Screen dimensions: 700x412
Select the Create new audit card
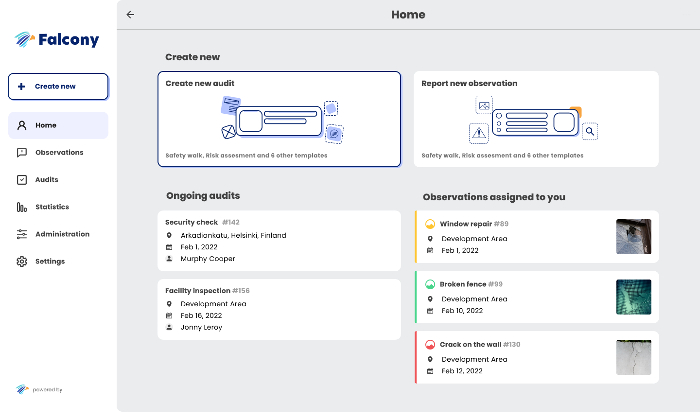tap(279, 118)
